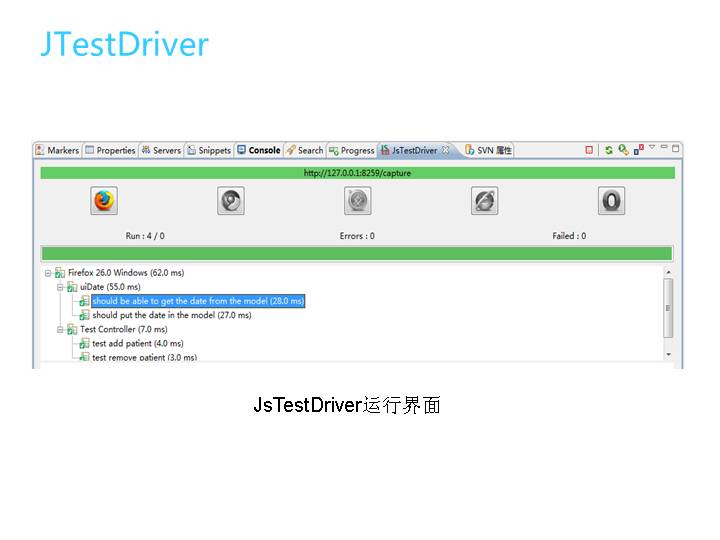
Task: Click the Chrome browser capture icon
Action: tap(231, 201)
